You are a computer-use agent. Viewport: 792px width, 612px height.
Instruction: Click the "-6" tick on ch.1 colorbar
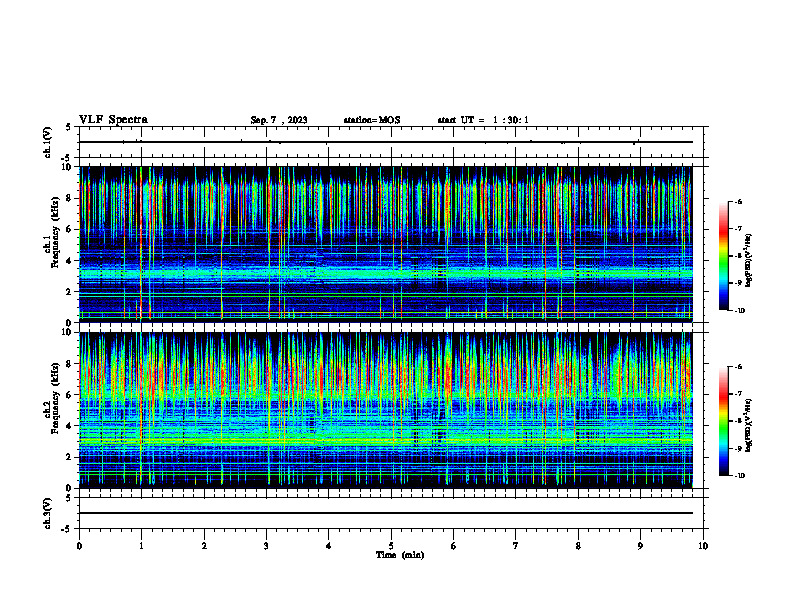coord(738,201)
